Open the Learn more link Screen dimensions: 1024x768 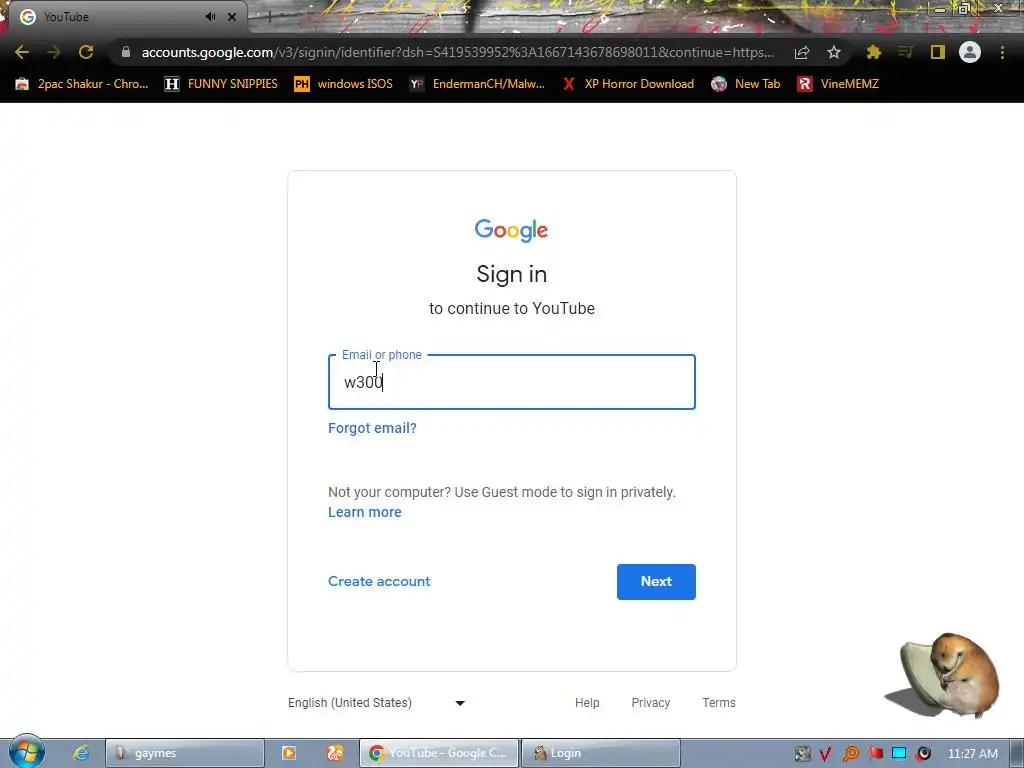pos(364,513)
